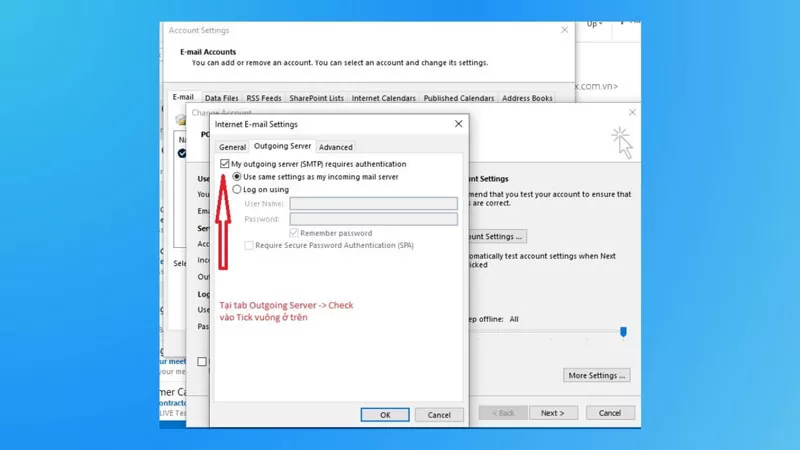Image resolution: width=800 pixels, height=450 pixels.
Task: Select the Outgoing Server tab
Action: click(x=282, y=146)
